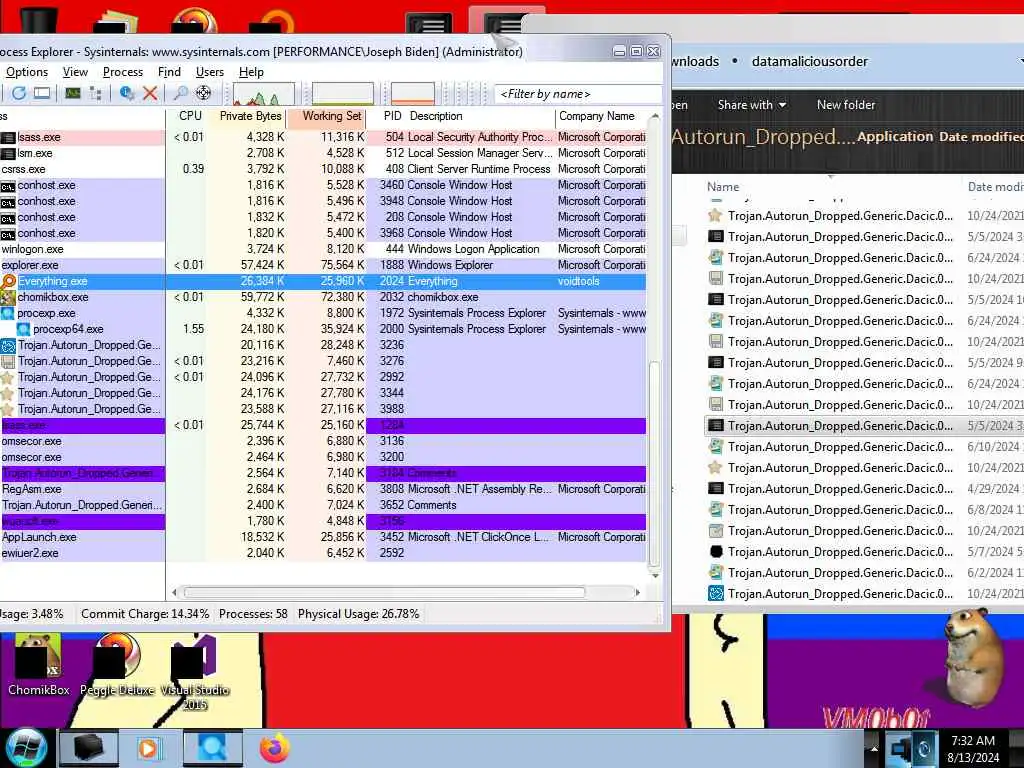Viewport: 1024px width, 768px height.
Task: Click the crosshair Find Window's Process icon
Action: 203,93
